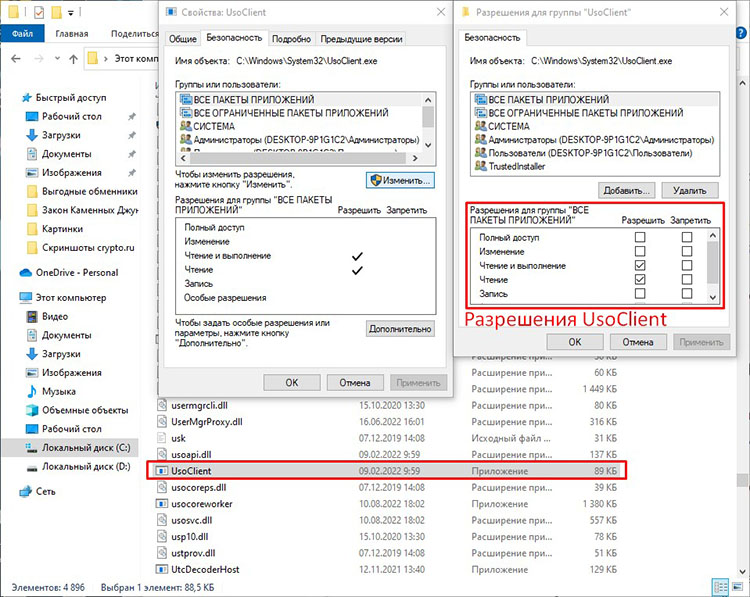Screen dimensions: 750x597
Task: Click the Дополнительно advanced permissions button
Action: [x=400, y=328]
